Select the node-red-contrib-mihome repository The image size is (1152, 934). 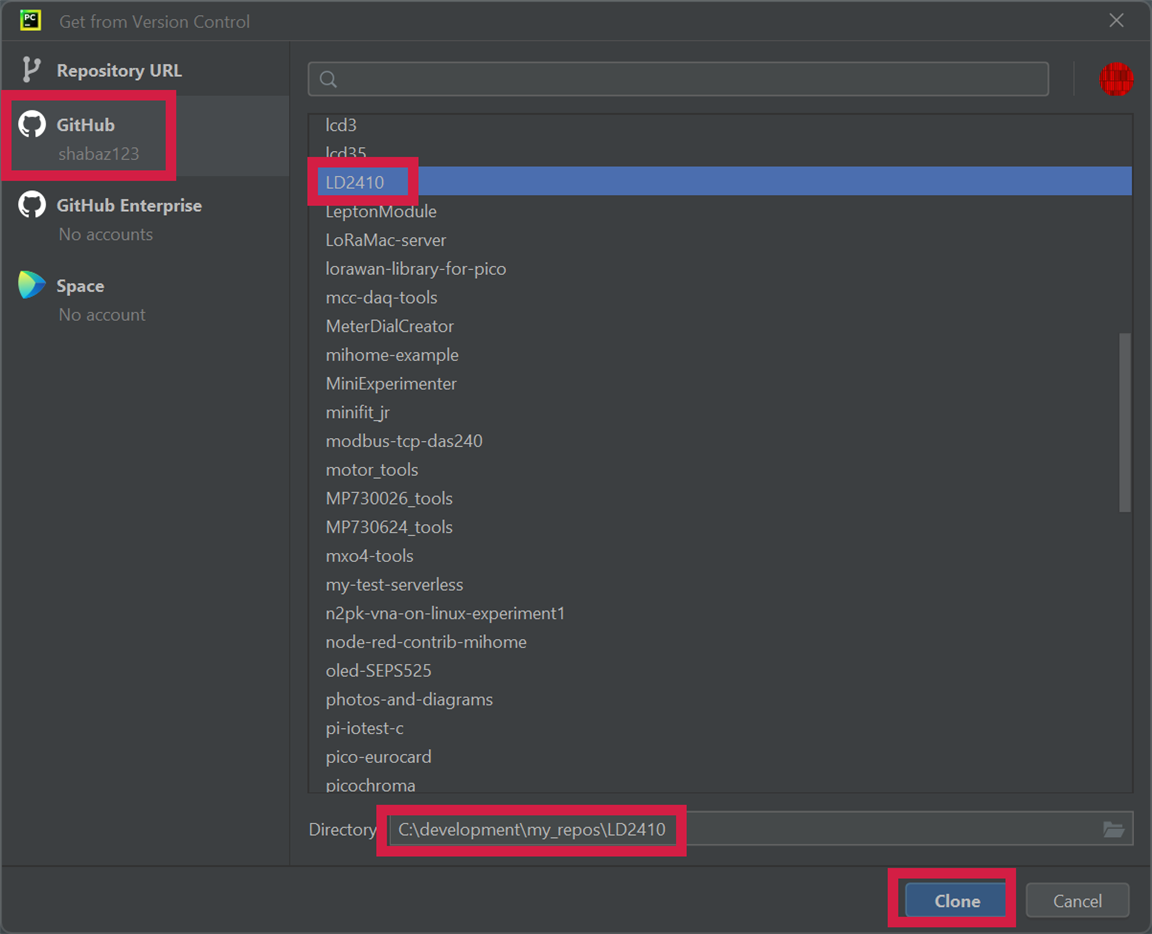[721, 642]
